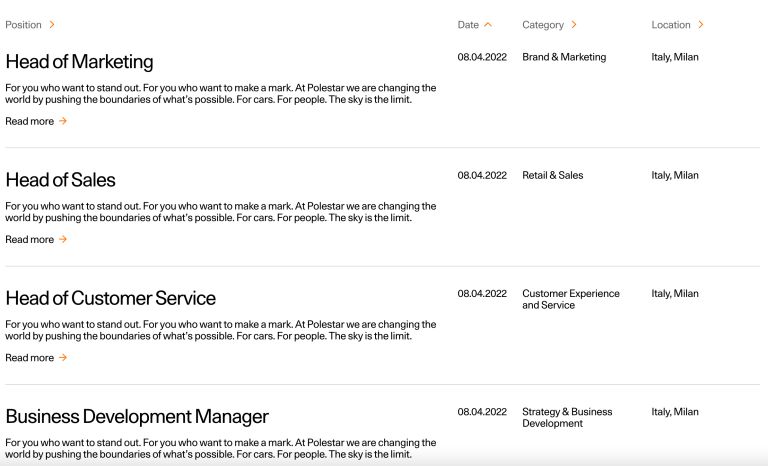Click Customer Experience and Service category

pyautogui.click(x=571, y=299)
